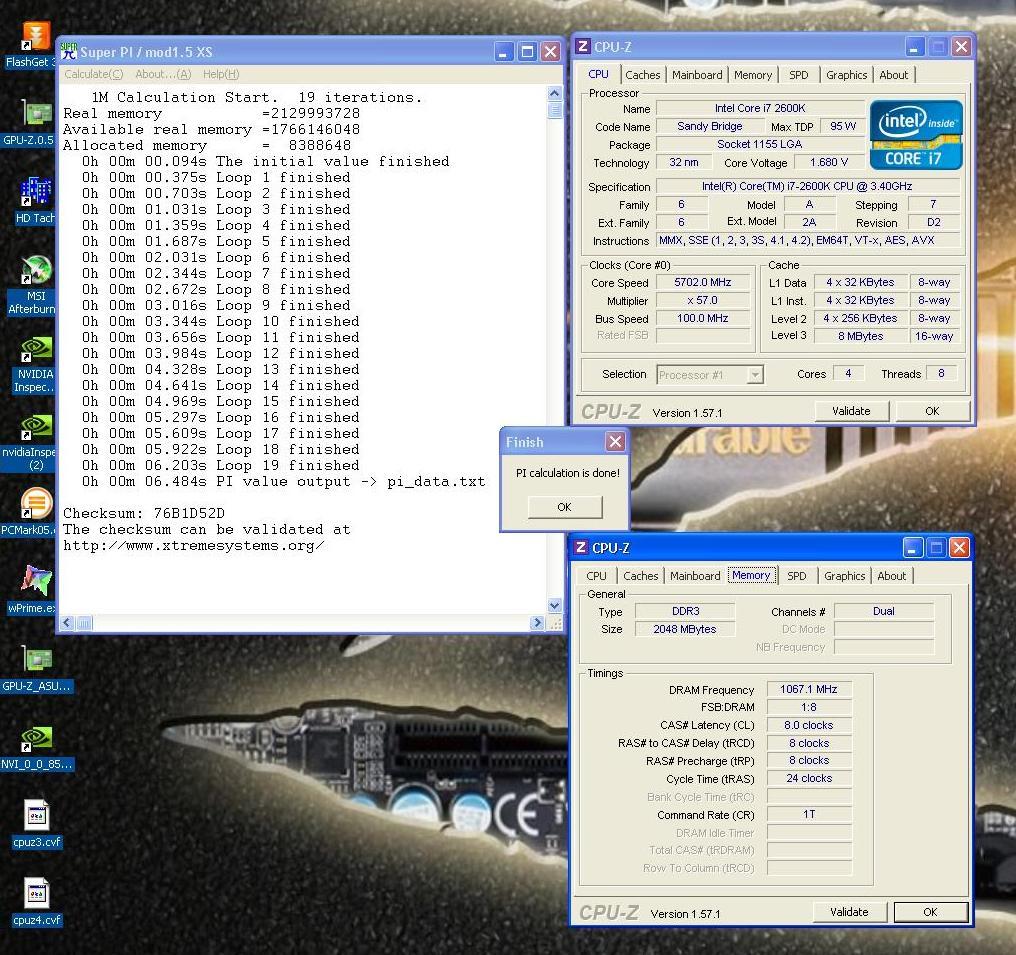
Task: Click the Super PI vertical scrollbar down arrow
Action: point(555,606)
